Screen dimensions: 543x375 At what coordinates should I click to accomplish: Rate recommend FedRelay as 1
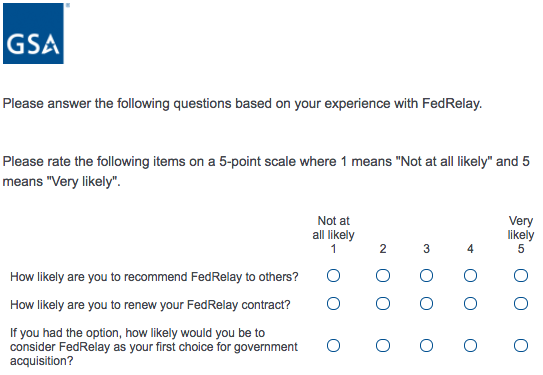[333, 276]
